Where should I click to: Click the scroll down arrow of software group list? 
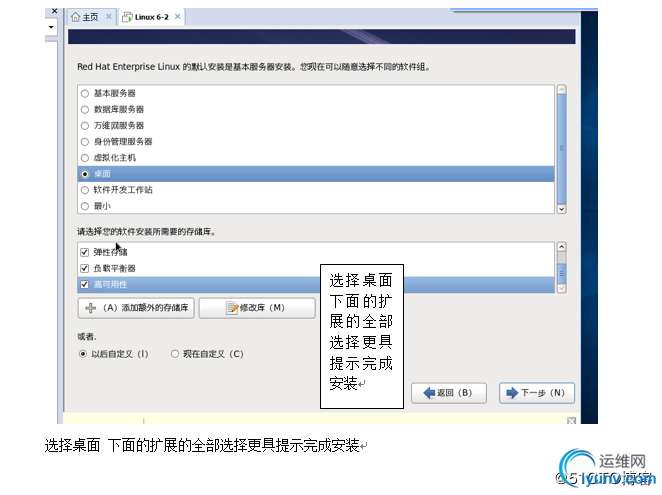point(562,209)
